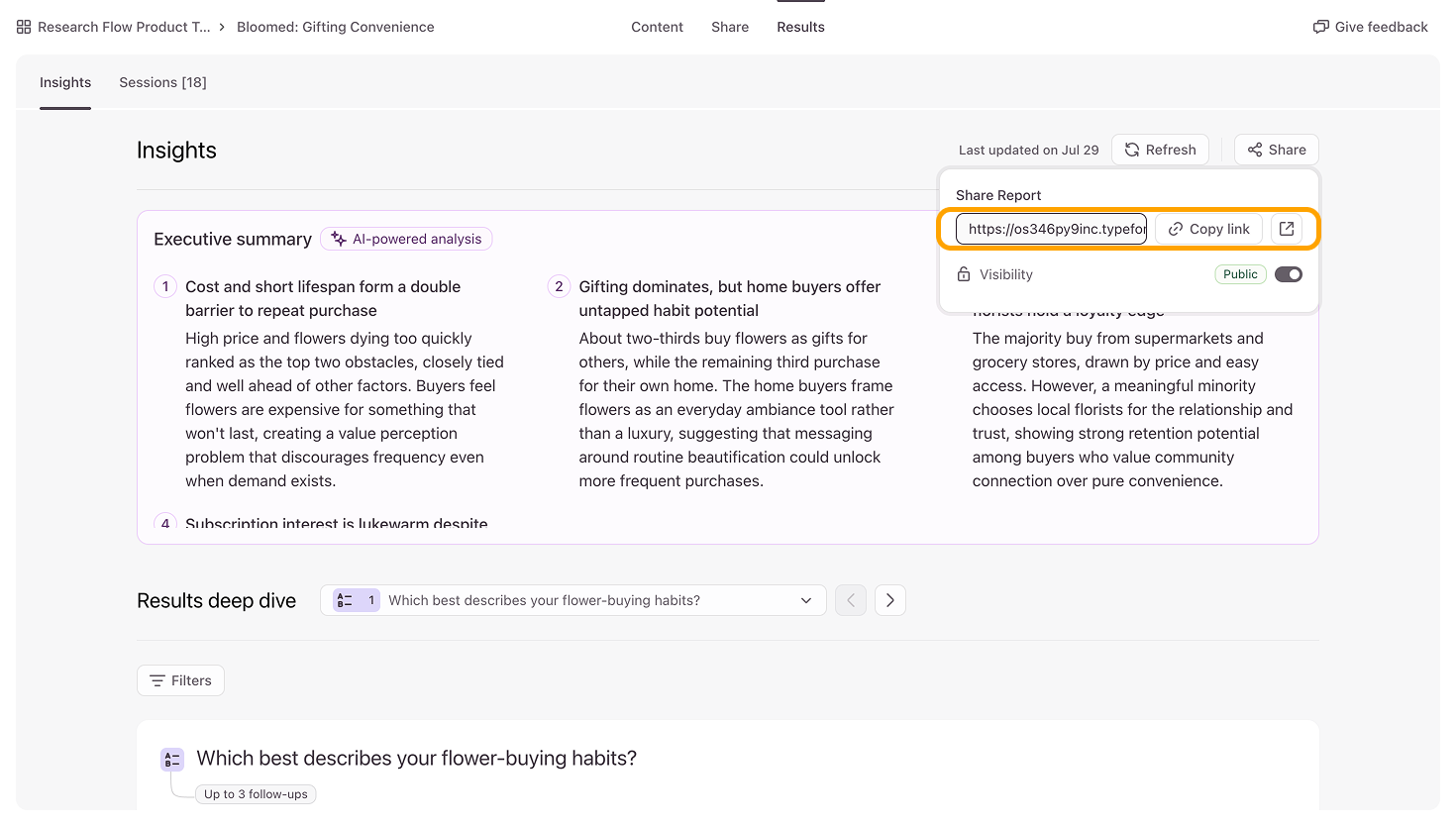Click the Up to 3 follow-ups tag
The width and height of the screenshot is (1456, 826).
pyautogui.click(x=257, y=794)
